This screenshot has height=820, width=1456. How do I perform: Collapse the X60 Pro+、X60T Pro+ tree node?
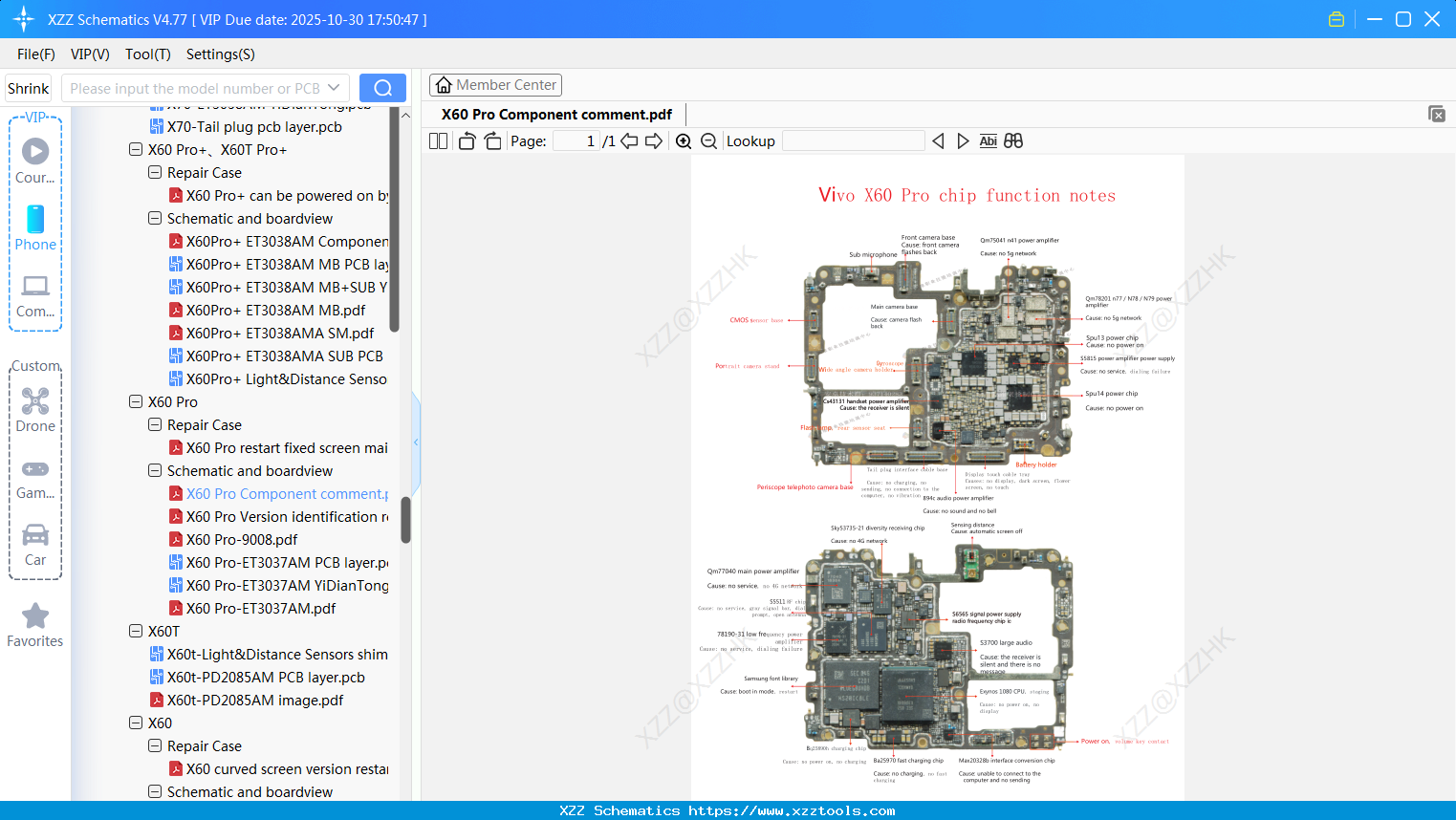tap(136, 150)
